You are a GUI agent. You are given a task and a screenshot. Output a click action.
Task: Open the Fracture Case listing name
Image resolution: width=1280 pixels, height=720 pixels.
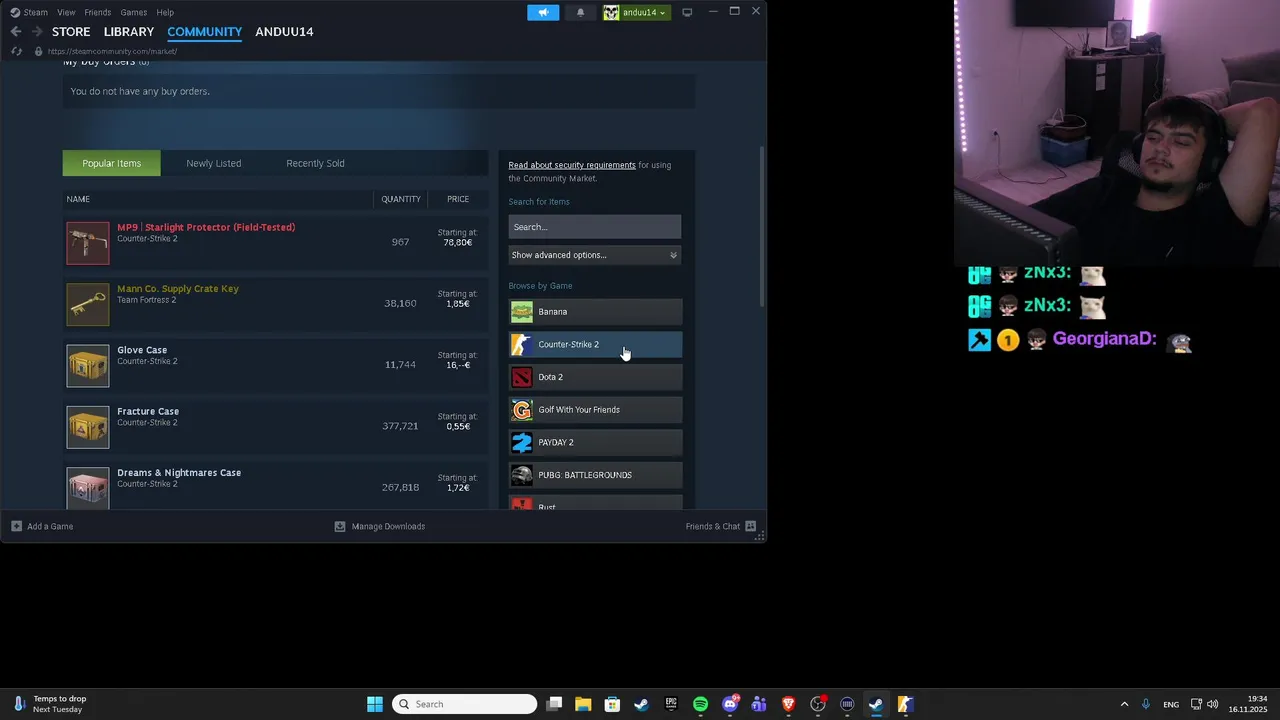(148, 411)
